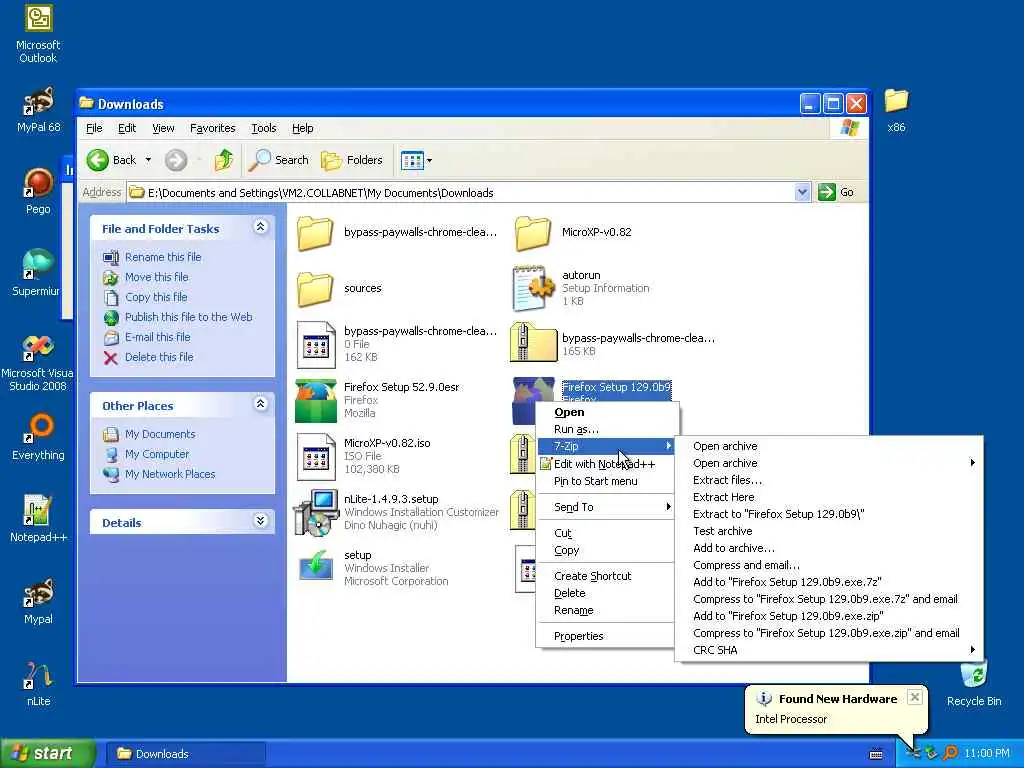Click Downloads taskbar button
The height and width of the screenshot is (768, 1024).
186,754
